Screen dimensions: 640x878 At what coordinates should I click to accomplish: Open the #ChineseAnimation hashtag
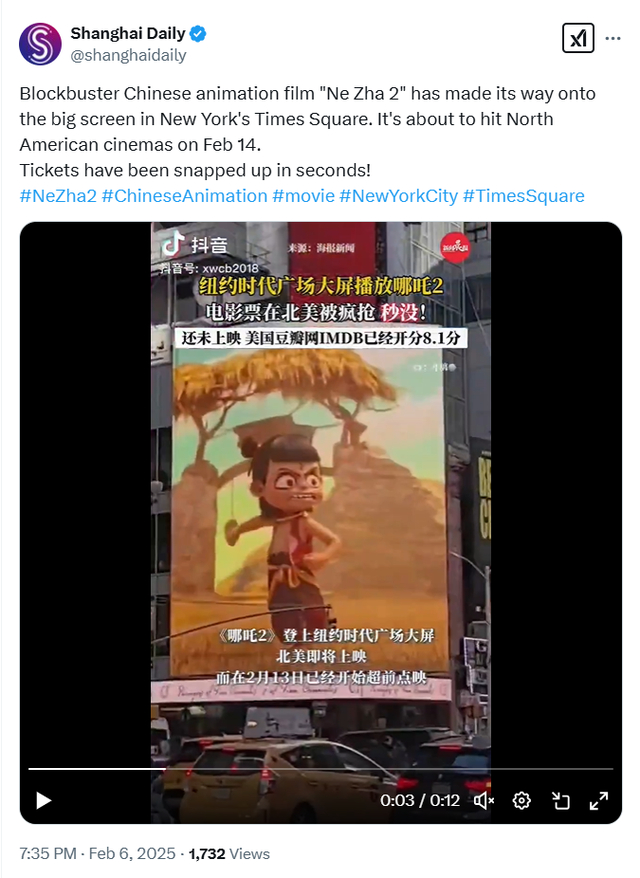pyautogui.click(x=185, y=196)
